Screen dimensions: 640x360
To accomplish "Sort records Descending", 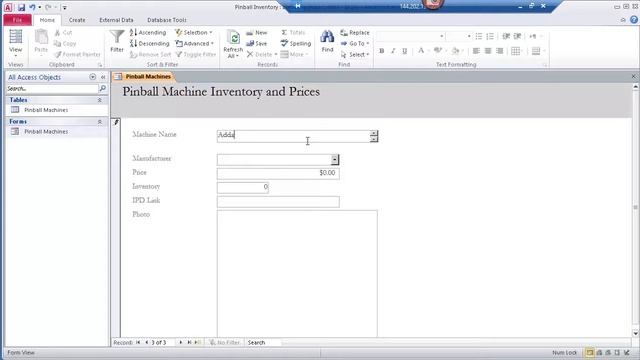I will pos(149,43).
